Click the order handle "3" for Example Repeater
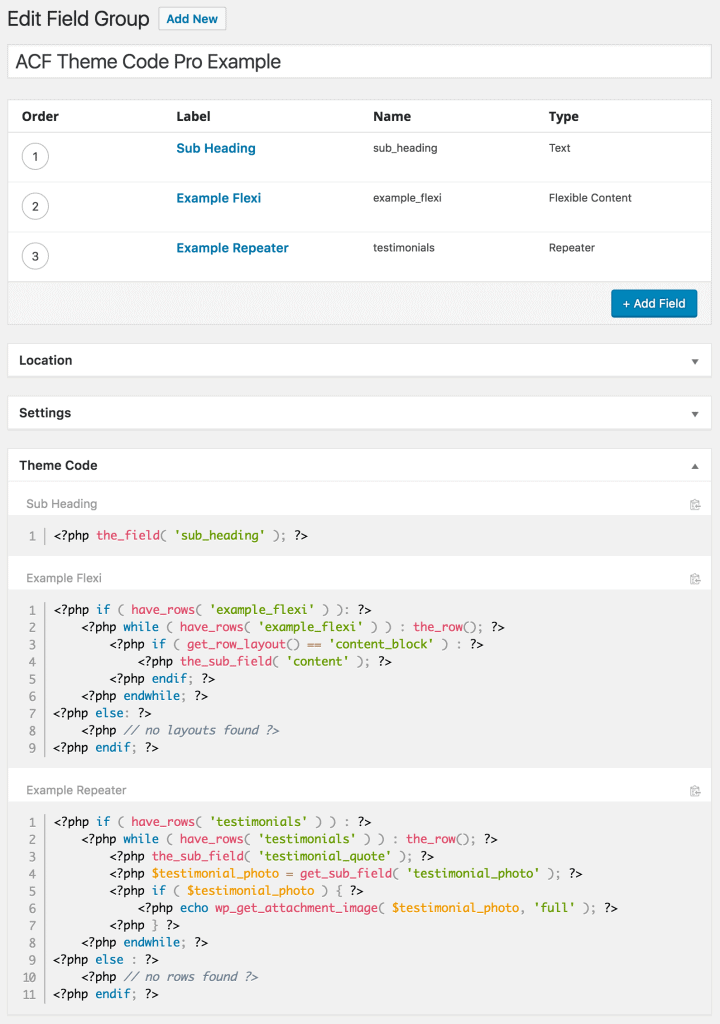The width and height of the screenshot is (720, 1024). 35,256
